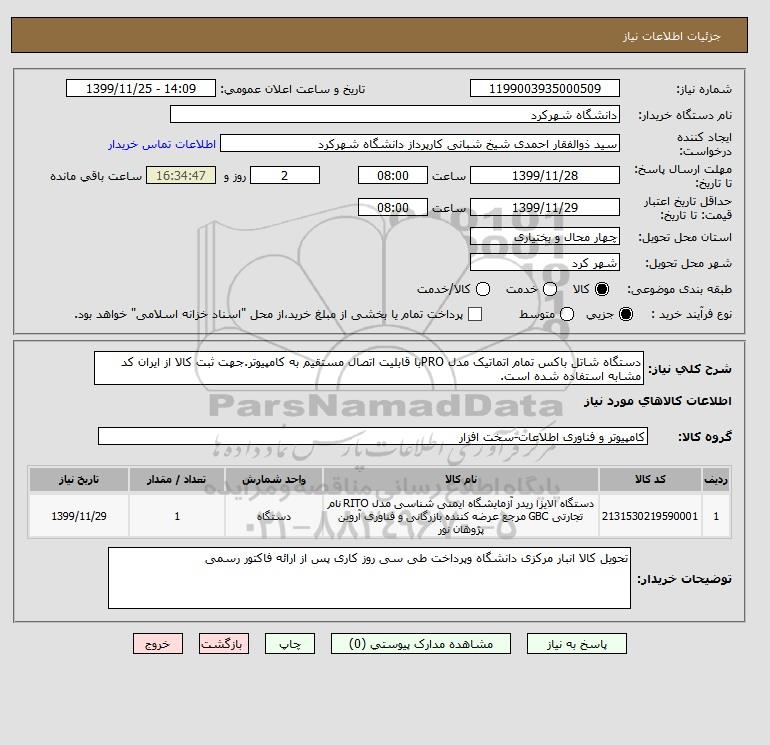The image size is (770, 745).
Task: Click the اطلاعات کالاهای مورد نیاز heading
Action: tap(658, 401)
